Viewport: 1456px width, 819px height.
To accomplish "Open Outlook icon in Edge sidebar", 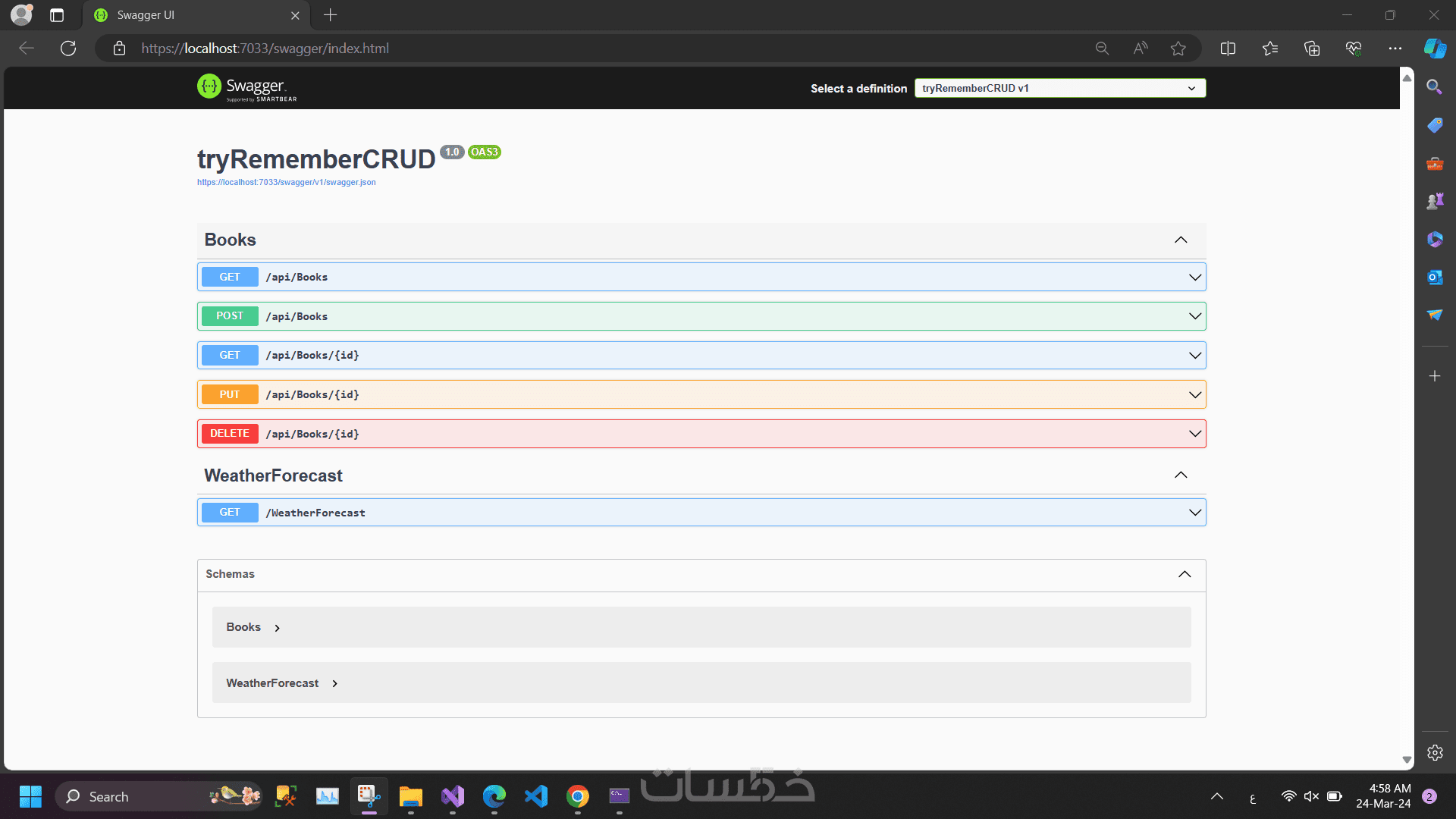I will (1434, 278).
